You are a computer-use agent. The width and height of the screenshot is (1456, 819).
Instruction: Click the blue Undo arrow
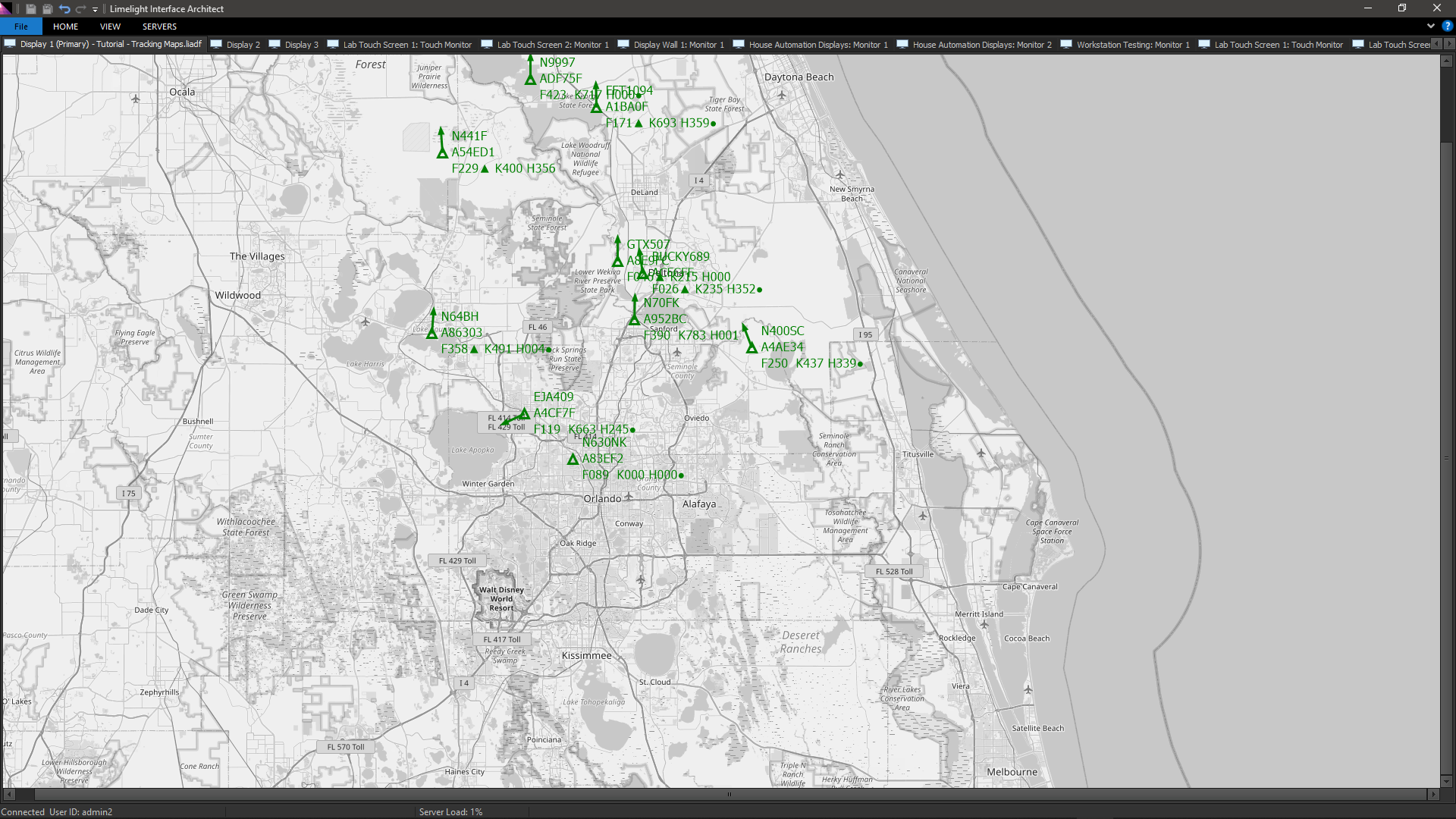coord(64,9)
